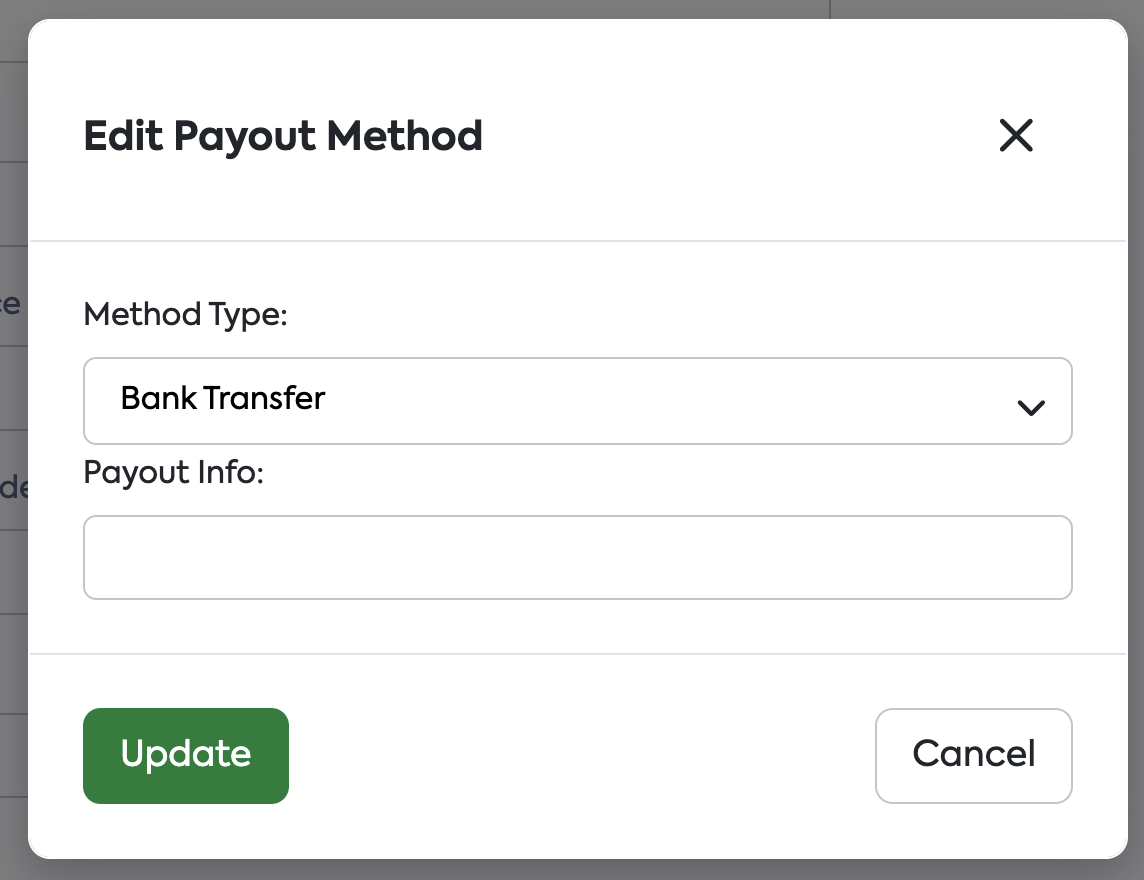The width and height of the screenshot is (1144, 880).
Task: Expand the Bank Transfer combo box
Action: 577,400
